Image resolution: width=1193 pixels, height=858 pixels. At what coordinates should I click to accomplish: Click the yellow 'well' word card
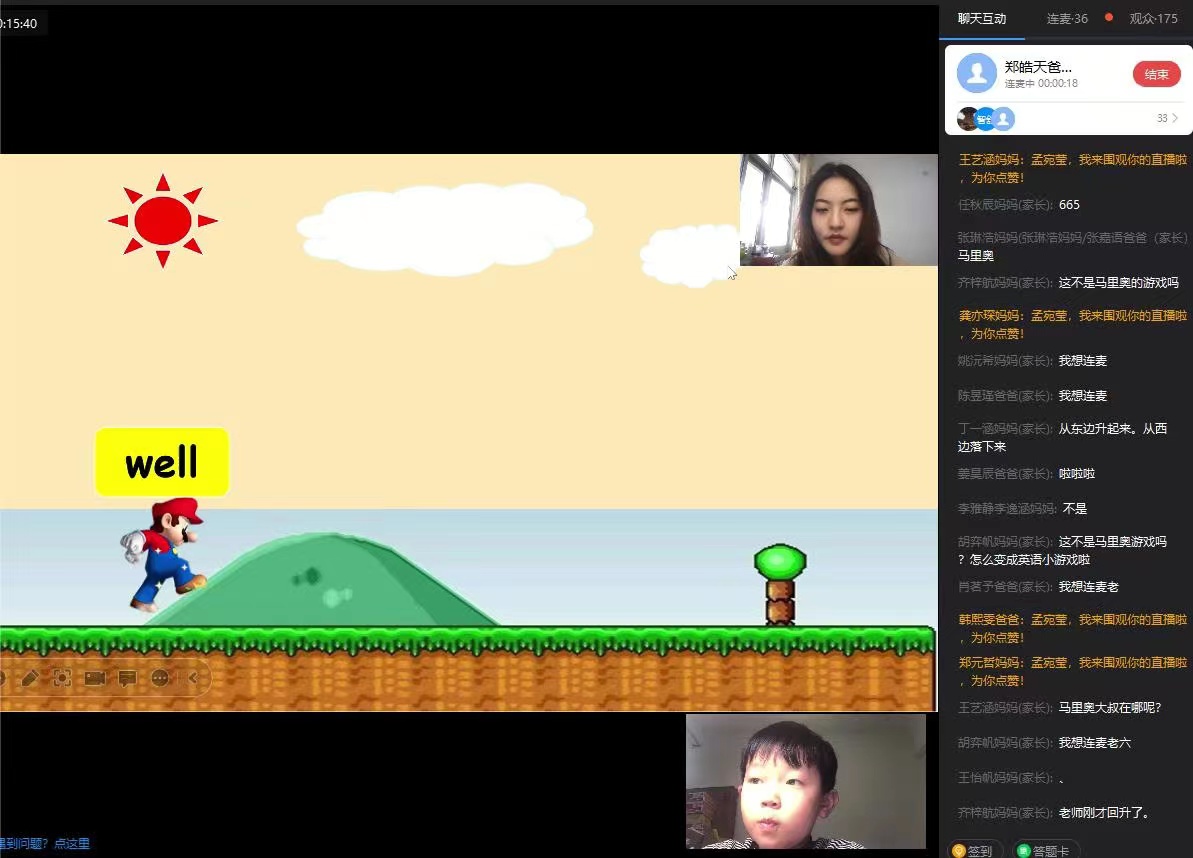coord(162,462)
